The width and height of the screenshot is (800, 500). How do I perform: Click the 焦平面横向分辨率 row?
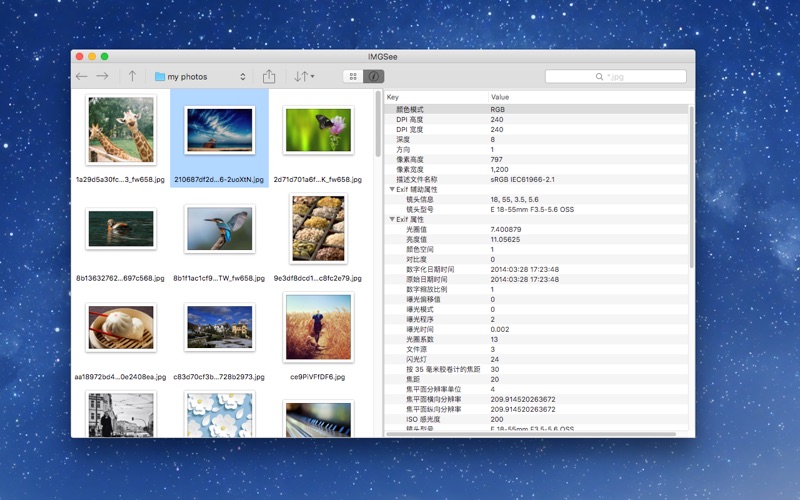(x=537, y=399)
